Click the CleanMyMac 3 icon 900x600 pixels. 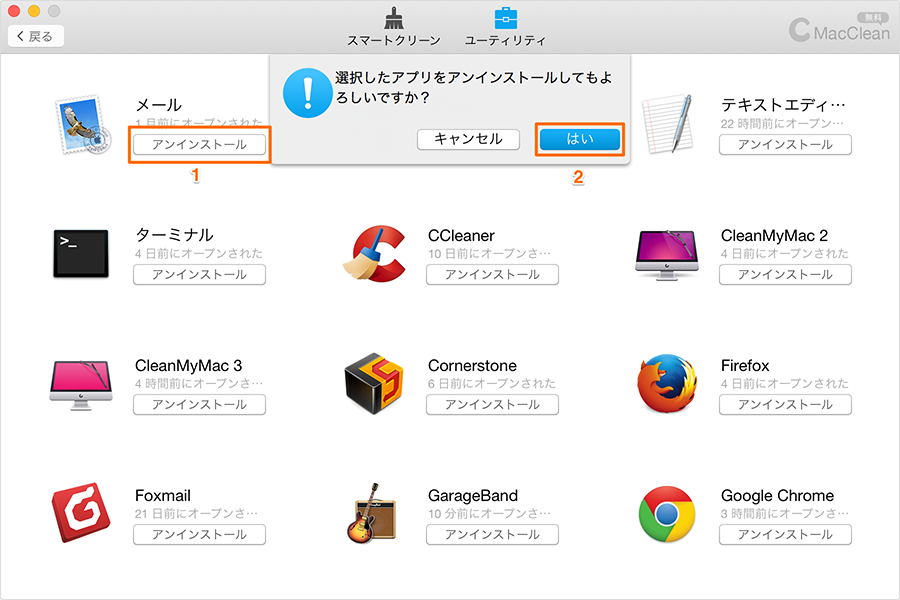click(81, 385)
